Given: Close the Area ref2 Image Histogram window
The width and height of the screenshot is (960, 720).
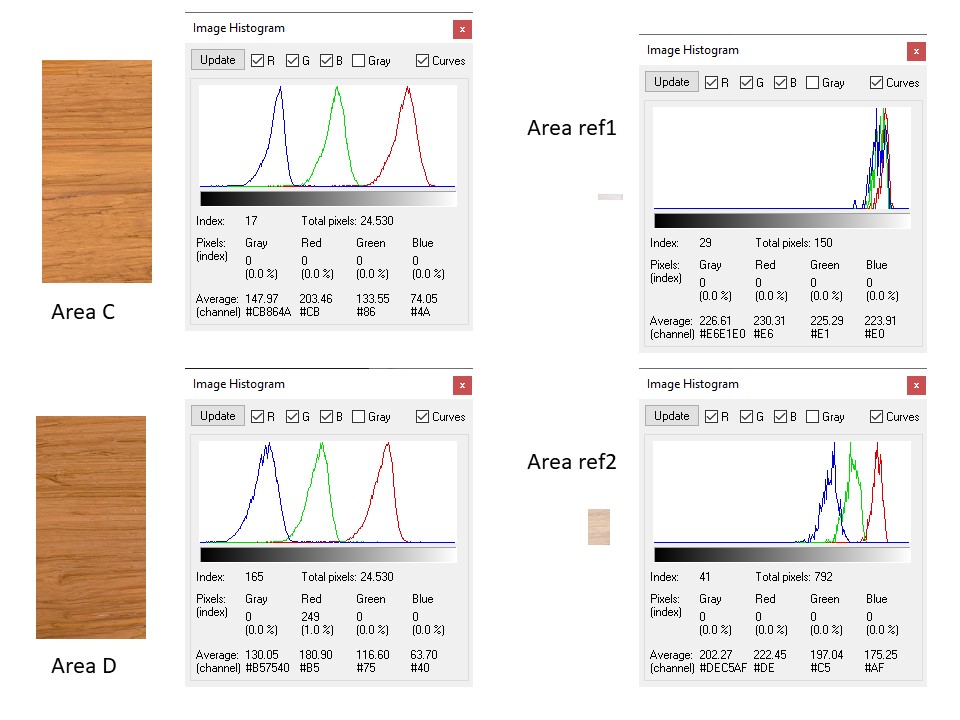Looking at the screenshot, I should (x=916, y=385).
